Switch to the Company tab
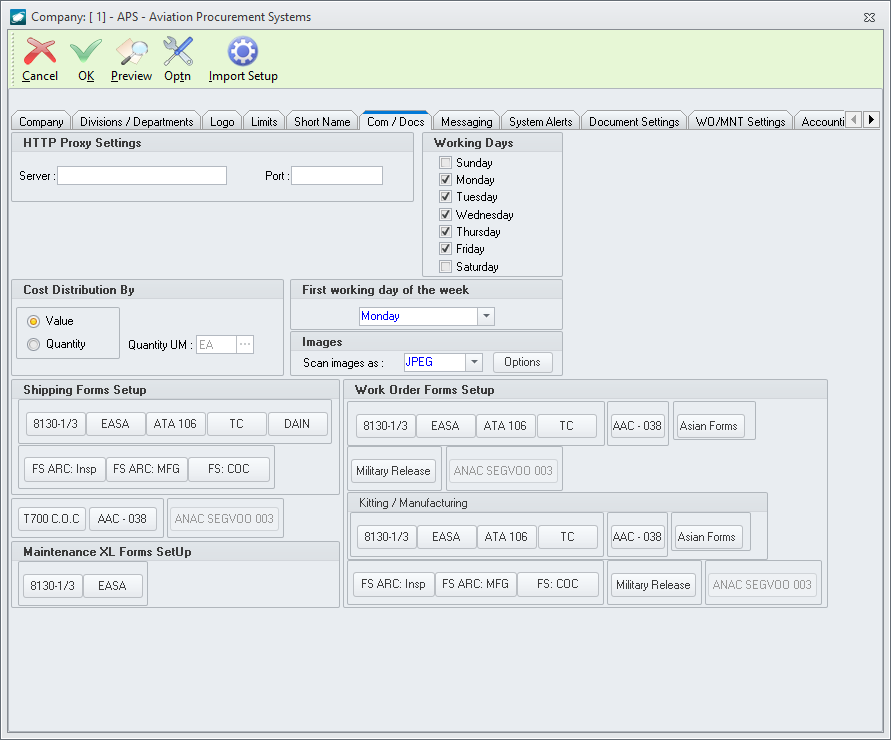 [x=41, y=122]
